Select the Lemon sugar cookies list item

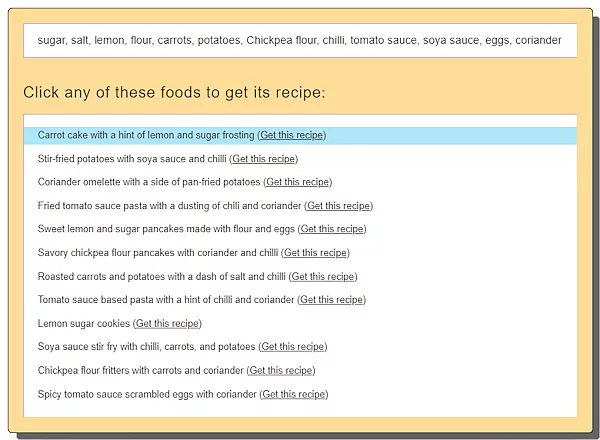pos(83,323)
